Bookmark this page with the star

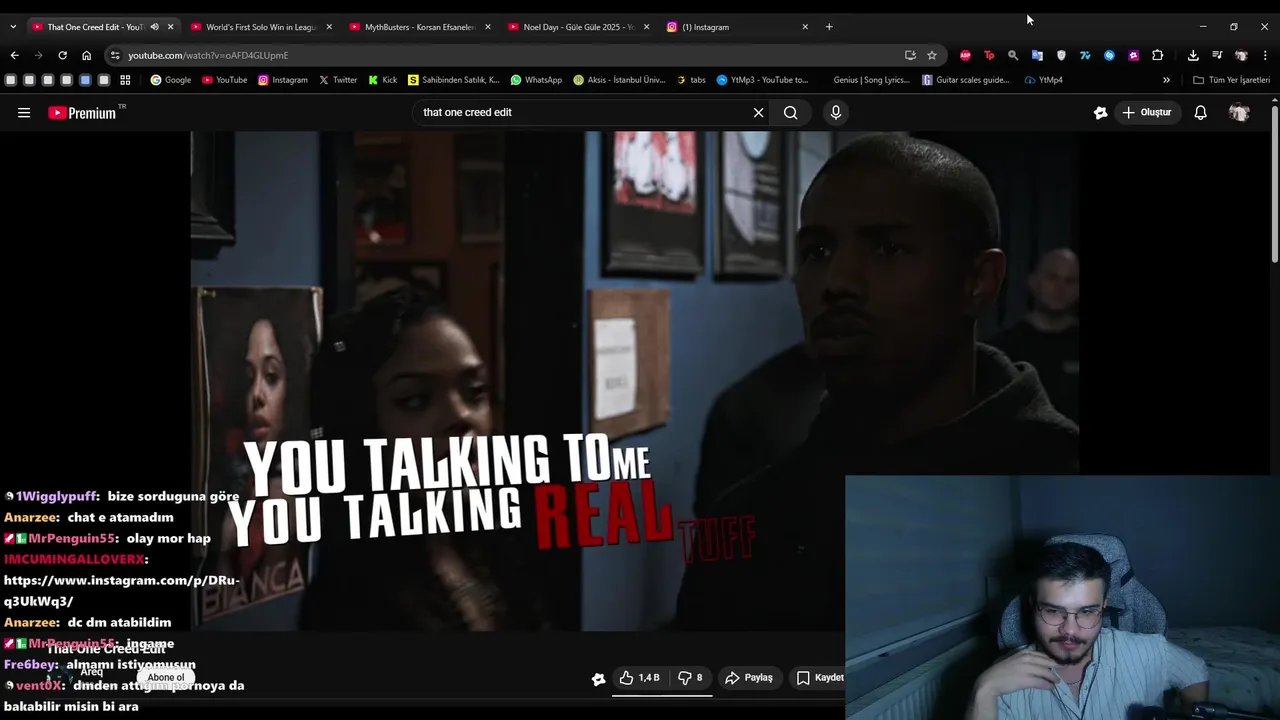(x=932, y=55)
